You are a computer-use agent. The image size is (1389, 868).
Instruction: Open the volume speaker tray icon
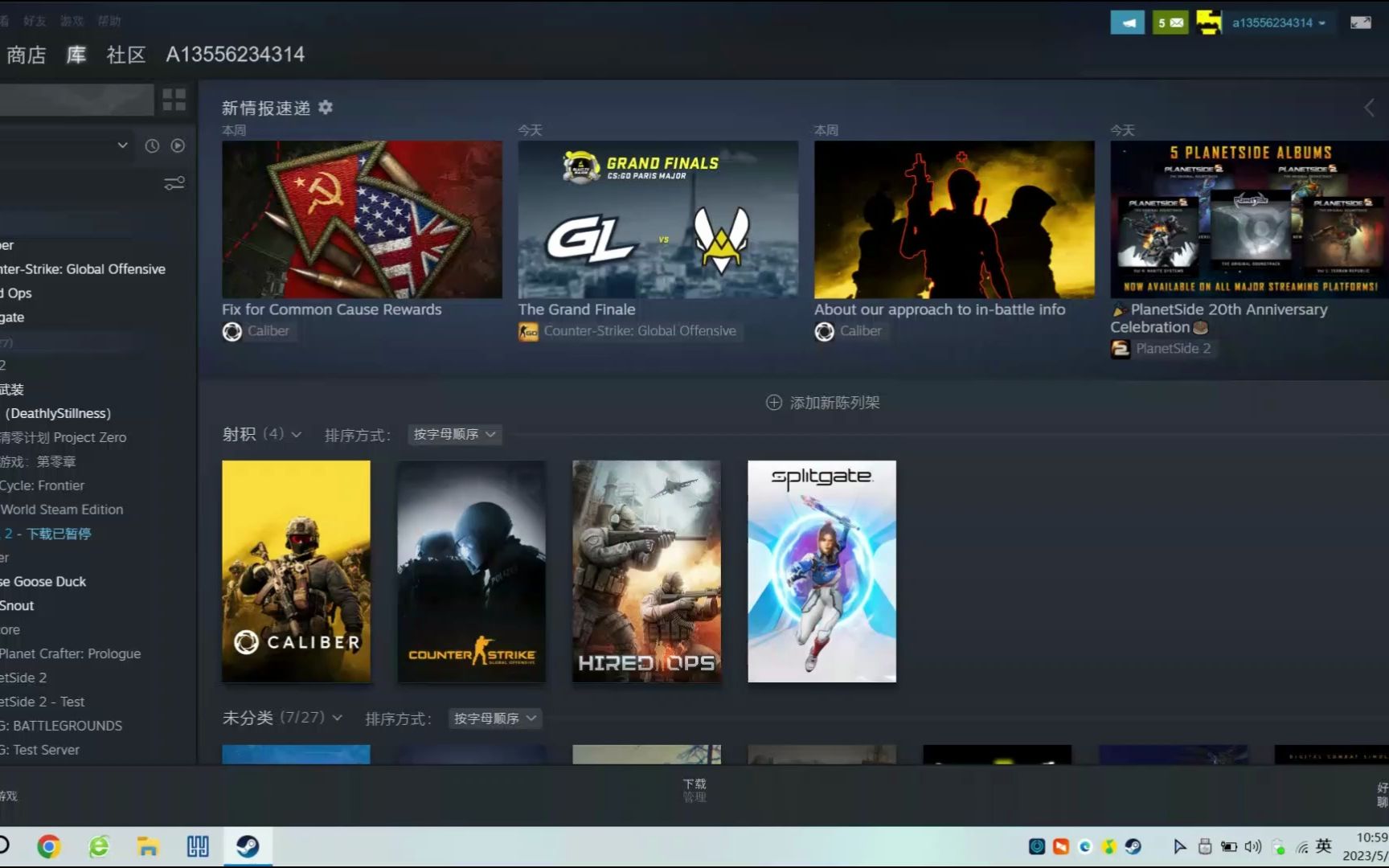pyautogui.click(x=1252, y=846)
